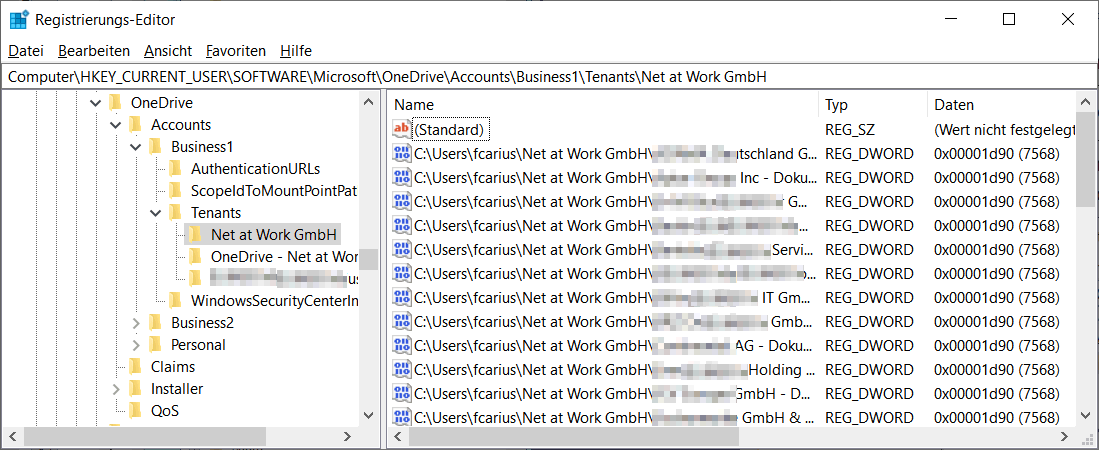Viewport: 1099px width, 450px height.
Task: Click the folder icon next to Claims key
Action: 136,367
